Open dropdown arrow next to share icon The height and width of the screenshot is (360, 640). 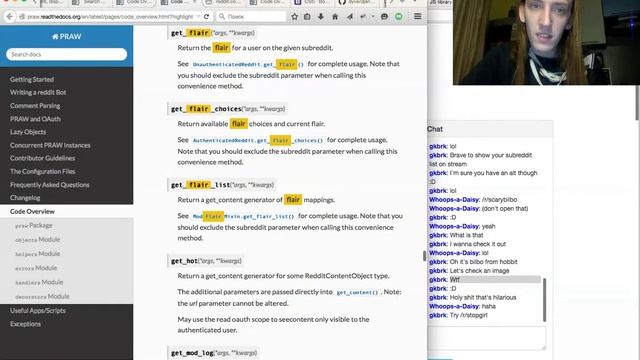[x=373, y=17]
